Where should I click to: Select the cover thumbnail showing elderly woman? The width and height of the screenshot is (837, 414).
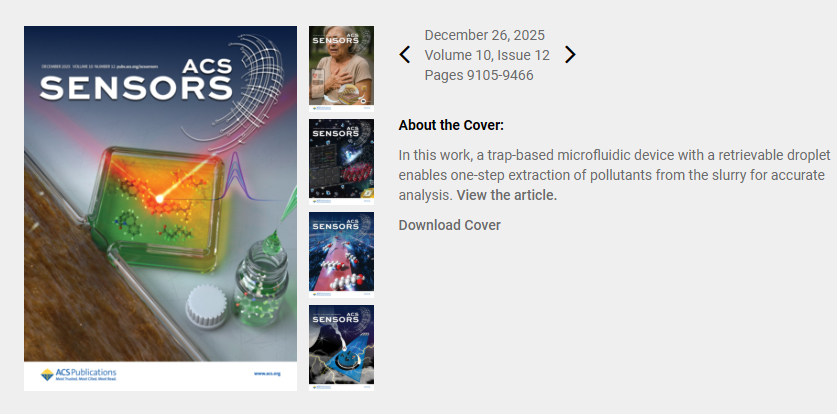pos(341,68)
